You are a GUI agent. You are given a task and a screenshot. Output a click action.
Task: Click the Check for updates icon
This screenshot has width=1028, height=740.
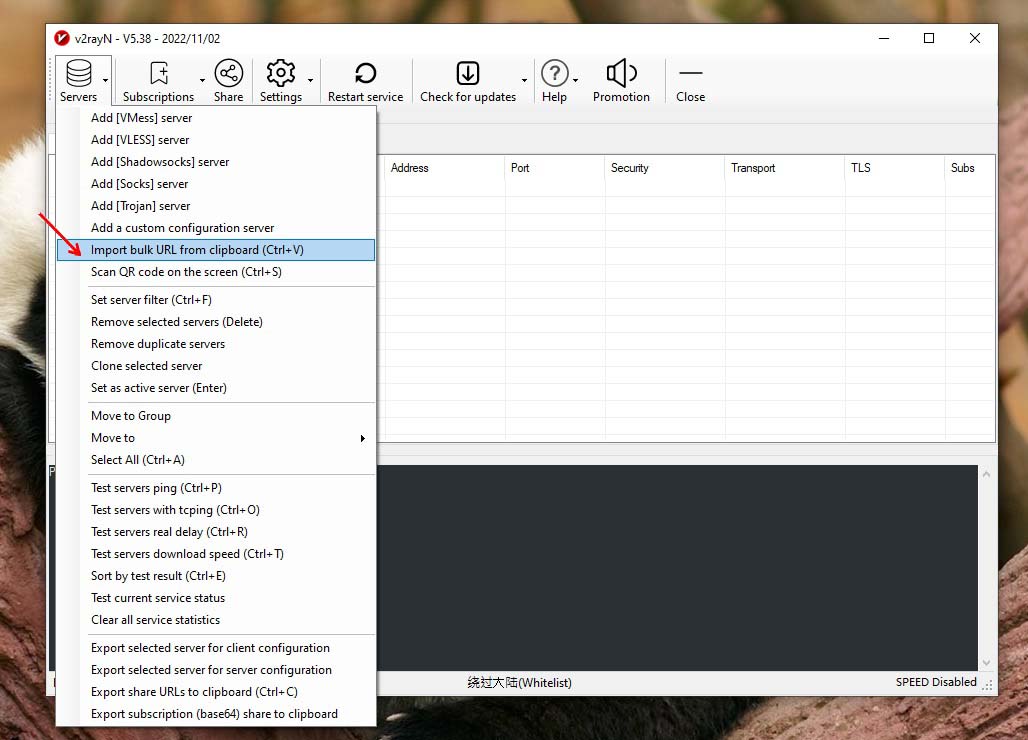coord(467,74)
